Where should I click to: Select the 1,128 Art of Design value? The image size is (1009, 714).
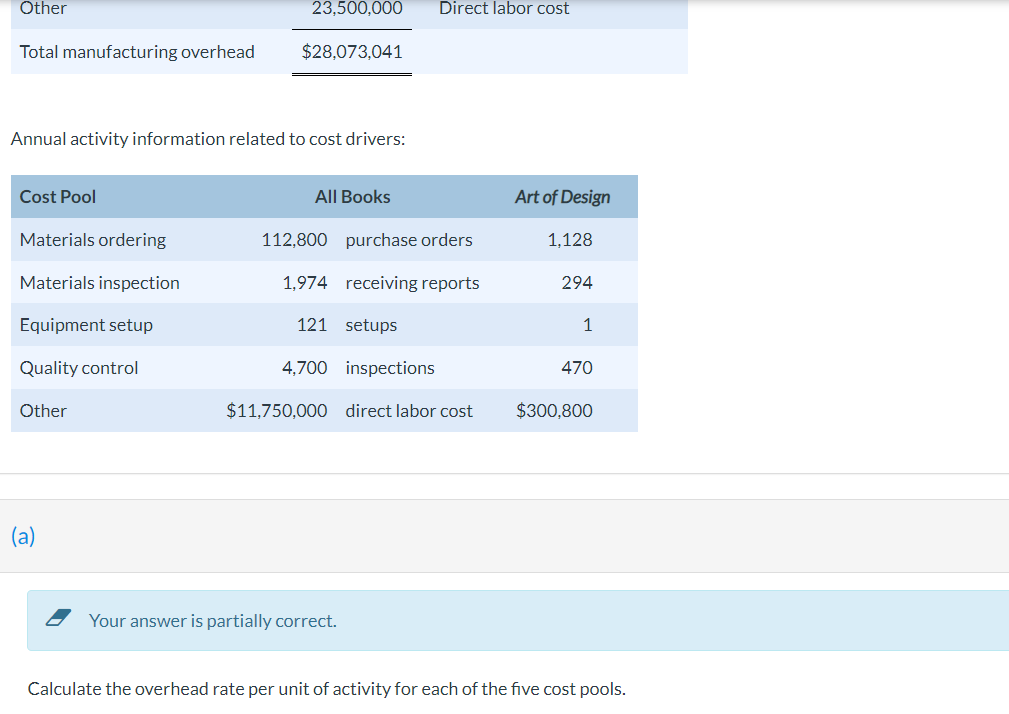click(x=569, y=240)
